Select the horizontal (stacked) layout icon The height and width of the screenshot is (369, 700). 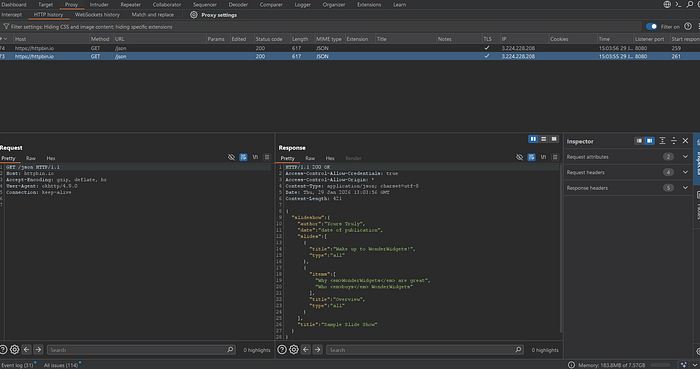(543, 139)
